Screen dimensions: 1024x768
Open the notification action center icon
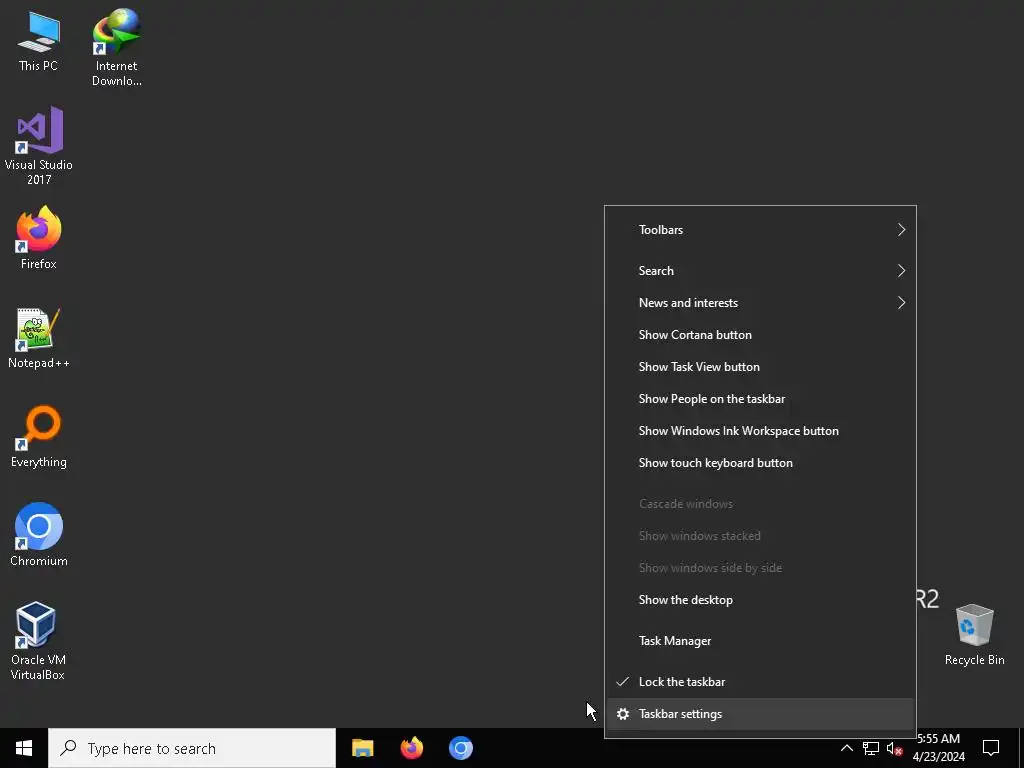991,748
